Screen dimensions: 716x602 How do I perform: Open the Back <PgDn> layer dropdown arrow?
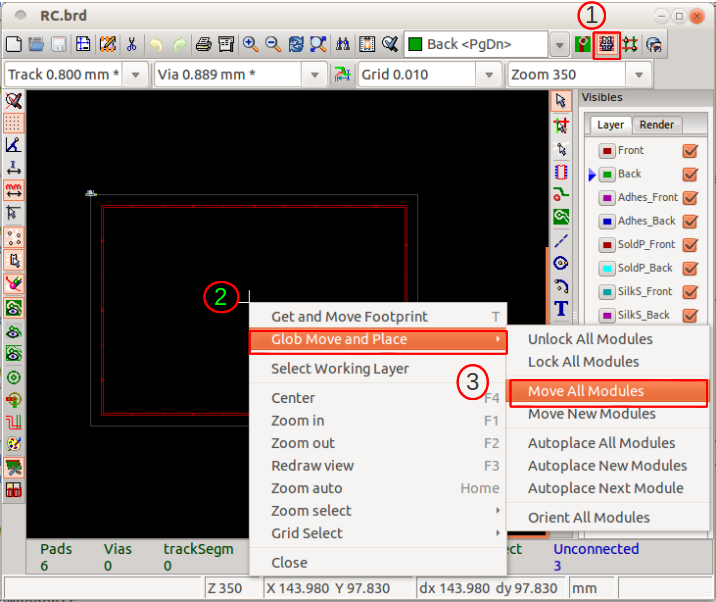(559, 45)
